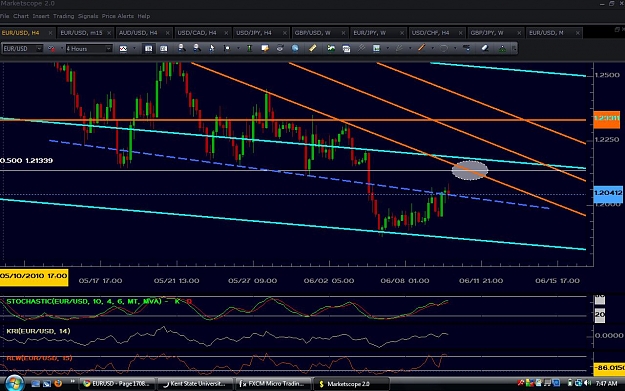Expand the toolbar overflow handle
Image resolution: width=625 pixels, height=391 pixels.
[x=514, y=49]
